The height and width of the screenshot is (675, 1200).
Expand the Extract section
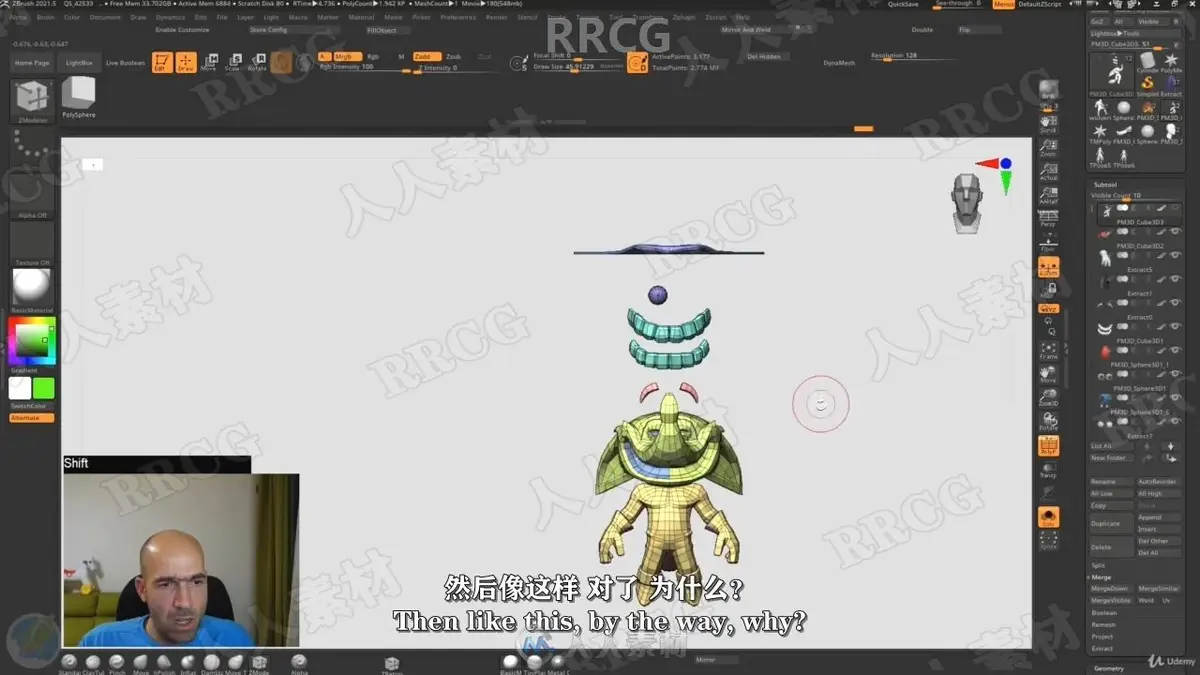(x=1102, y=649)
